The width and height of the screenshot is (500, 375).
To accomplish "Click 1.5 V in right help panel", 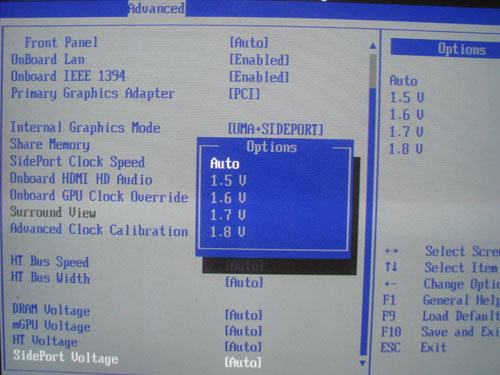I will tap(407, 98).
